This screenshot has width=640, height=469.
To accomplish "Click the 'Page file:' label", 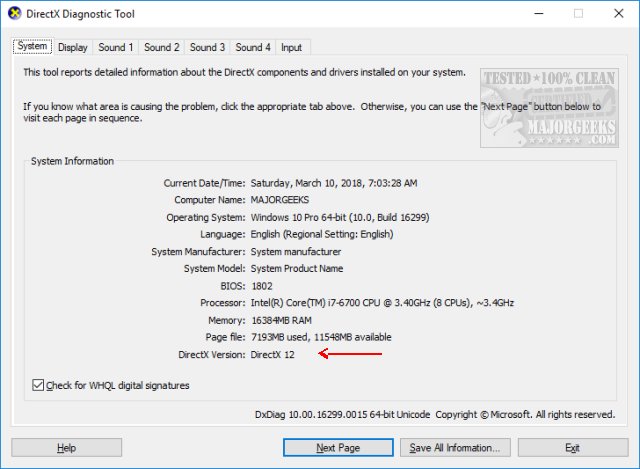I will (x=225, y=337).
